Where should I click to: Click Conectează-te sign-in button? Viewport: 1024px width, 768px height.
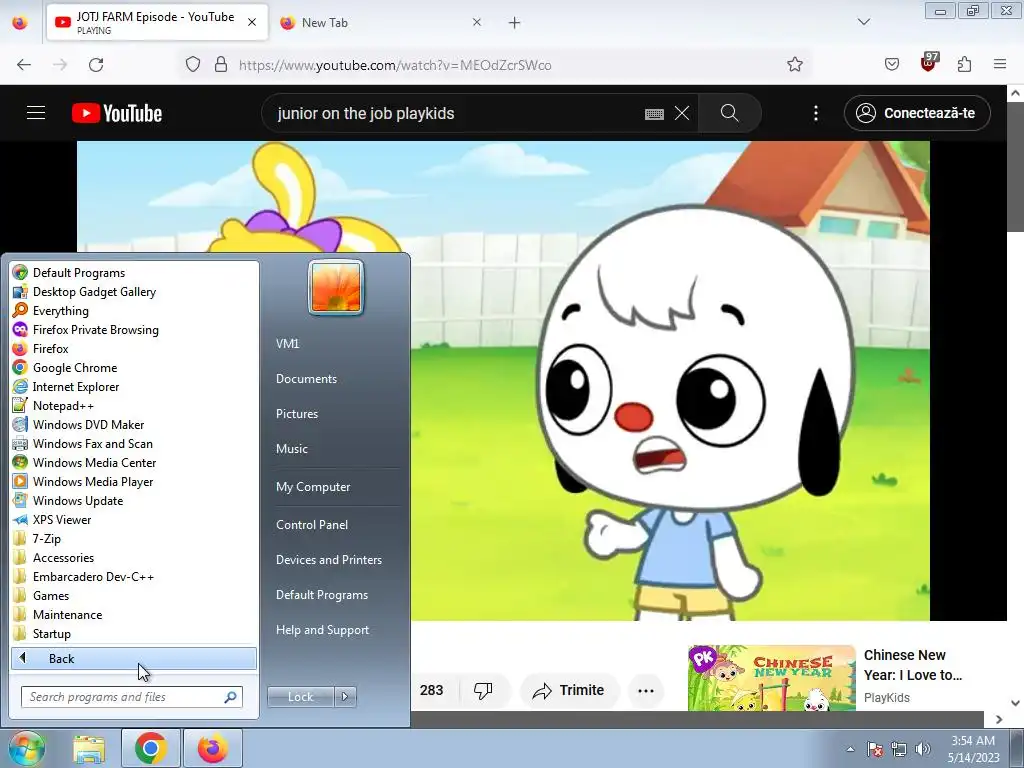pos(917,113)
